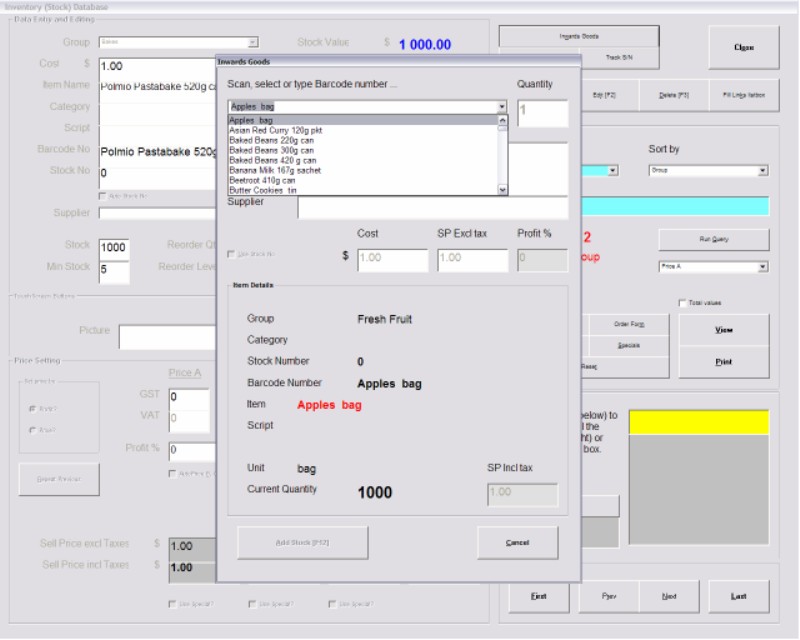
Task: Click the Quantity input field
Action: coord(542,113)
